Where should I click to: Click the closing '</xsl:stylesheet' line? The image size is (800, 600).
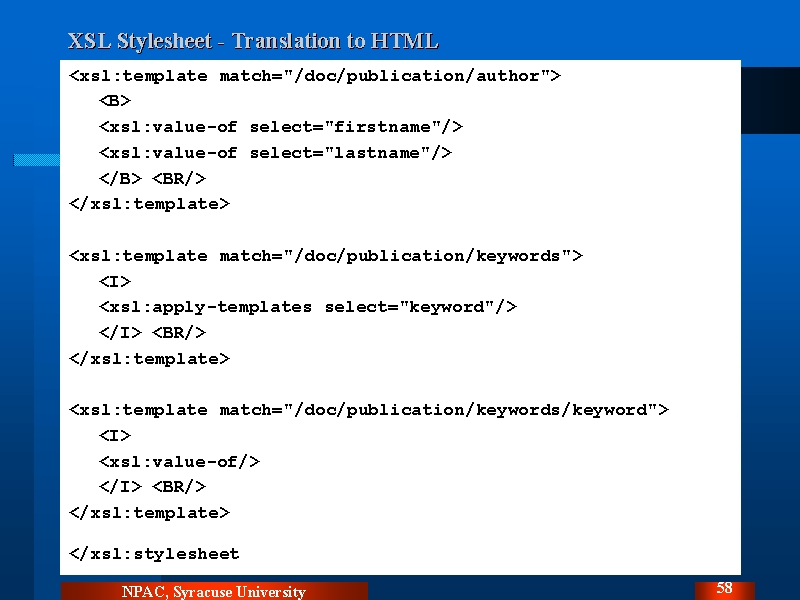coord(154,554)
